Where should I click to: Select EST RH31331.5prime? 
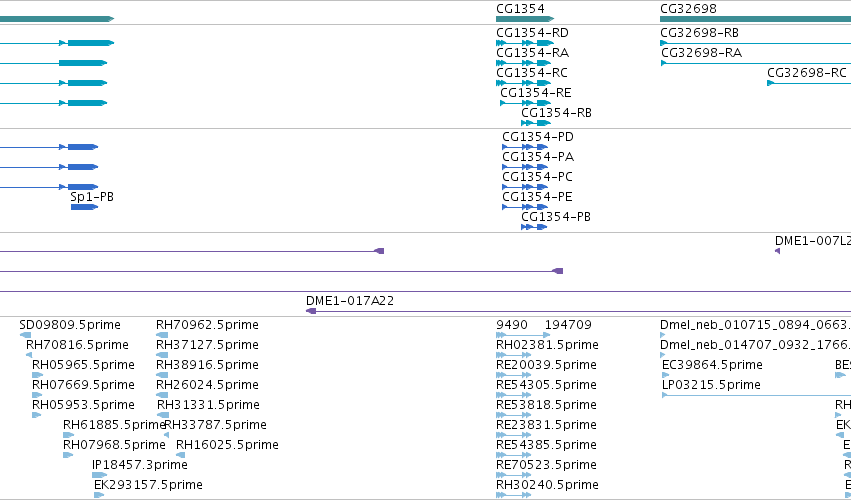163,415
